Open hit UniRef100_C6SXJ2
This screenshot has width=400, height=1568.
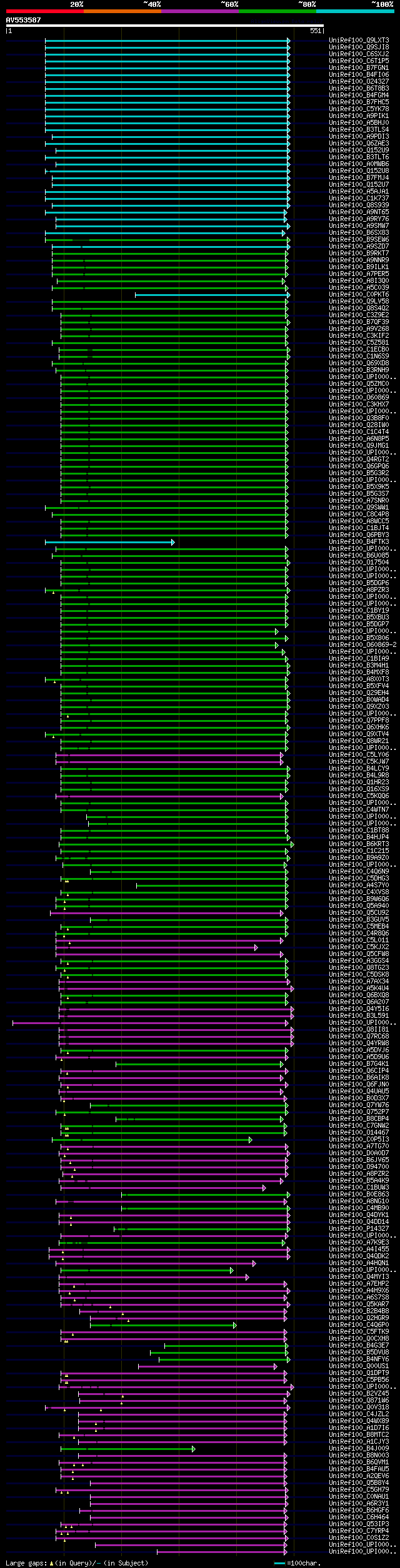click(359, 54)
